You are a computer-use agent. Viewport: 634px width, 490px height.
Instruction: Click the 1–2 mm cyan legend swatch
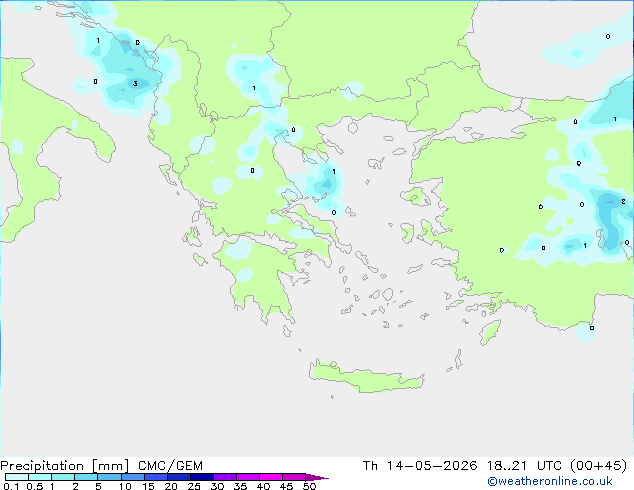[63, 477]
